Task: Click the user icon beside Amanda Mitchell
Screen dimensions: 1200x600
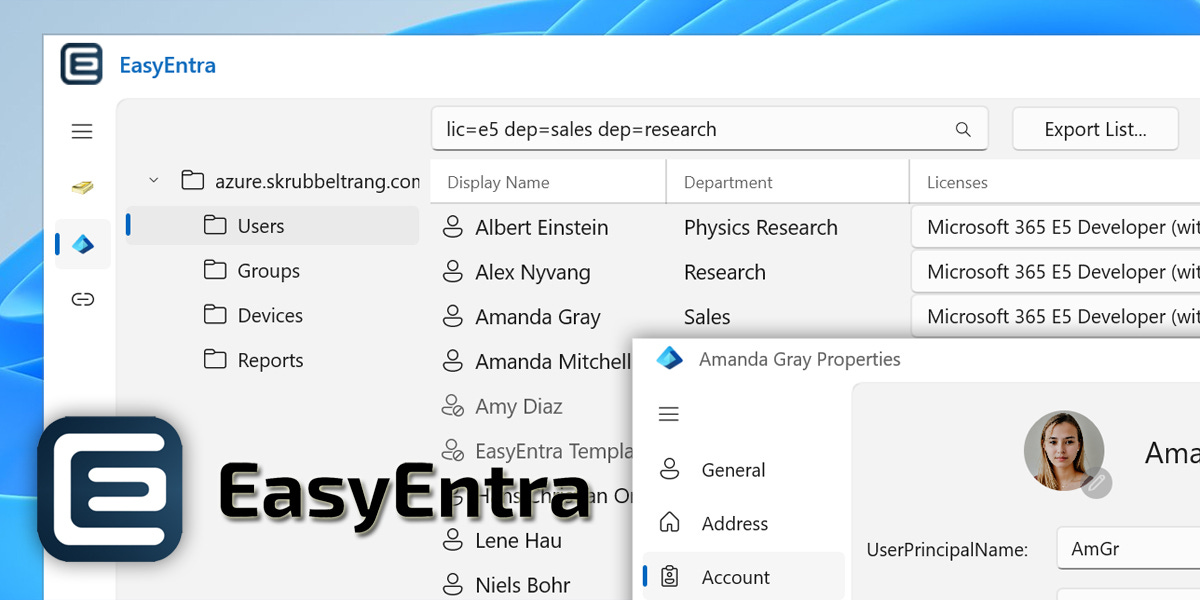Action: pos(453,361)
